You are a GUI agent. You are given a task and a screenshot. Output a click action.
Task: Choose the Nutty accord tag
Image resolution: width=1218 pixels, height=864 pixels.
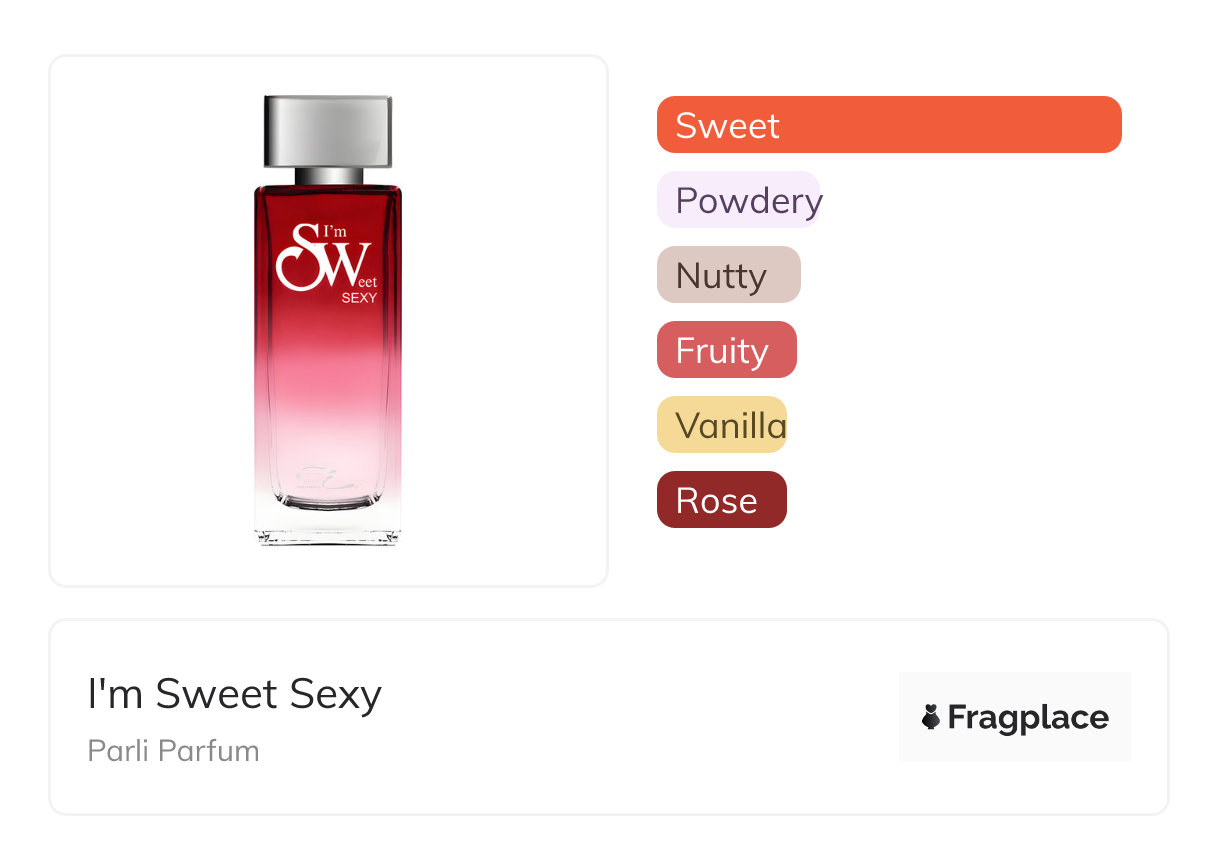(x=729, y=275)
